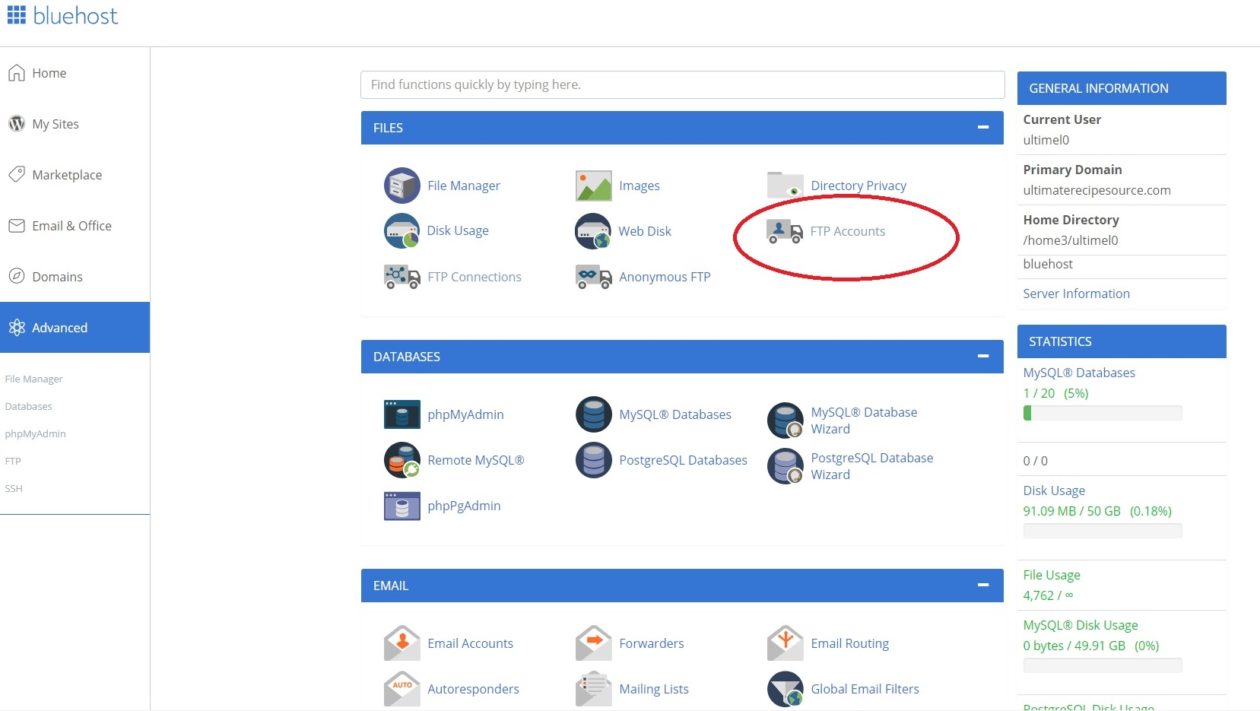Open the Server Information link
This screenshot has width=1260, height=711.
pyautogui.click(x=1076, y=293)
